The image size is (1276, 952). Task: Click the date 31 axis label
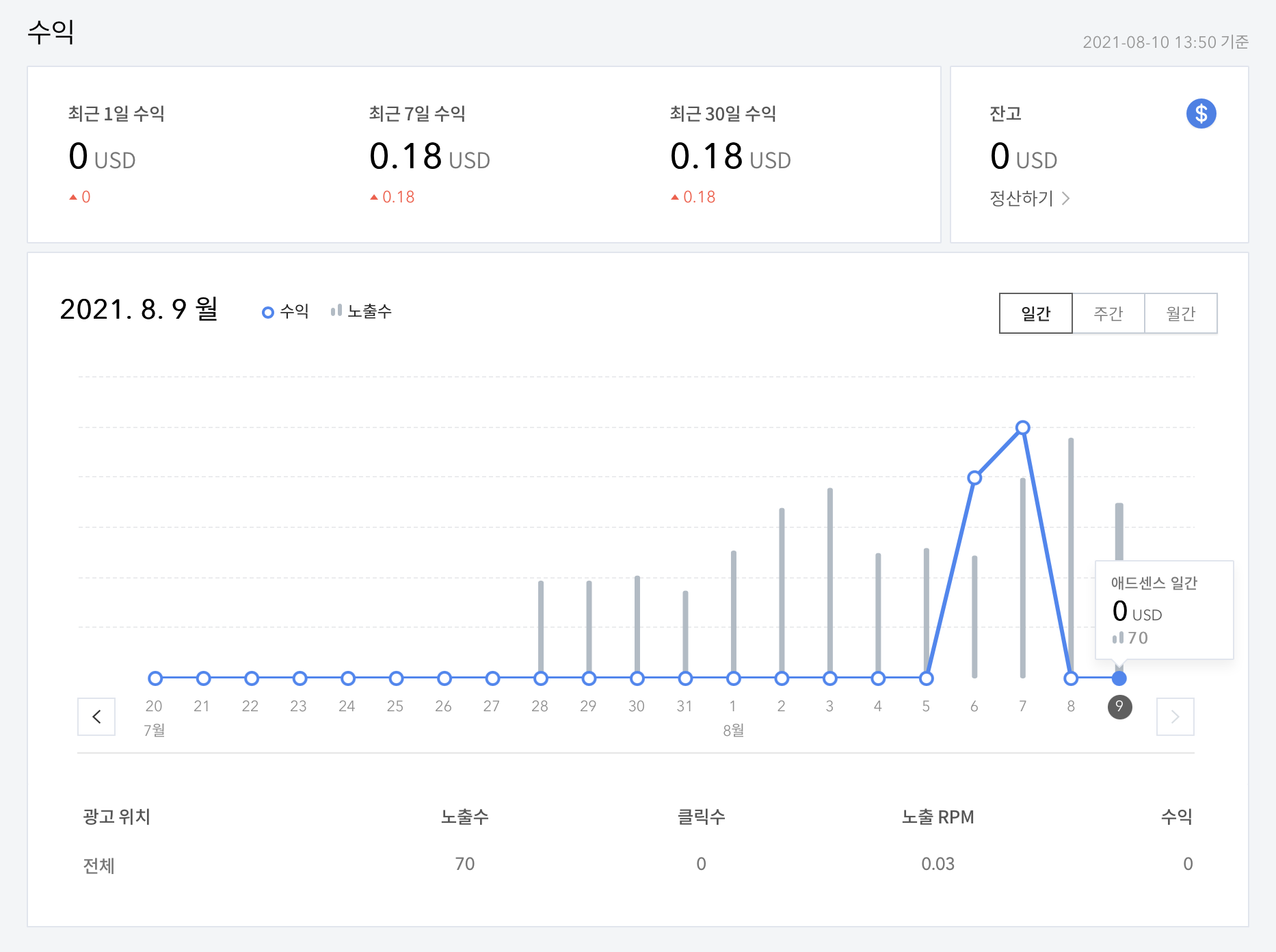[684, 706]
